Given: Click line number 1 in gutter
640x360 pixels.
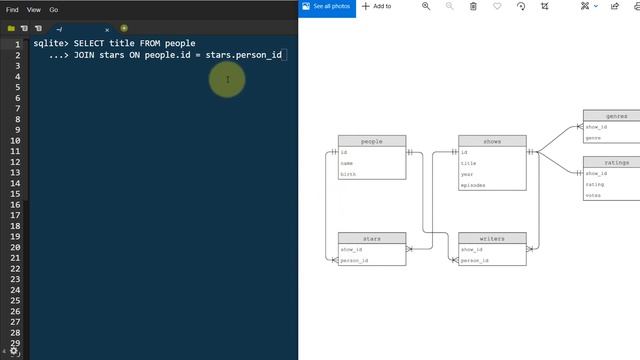Looking at the screenshot, I should pyautogui.click(x=18, y=44).
